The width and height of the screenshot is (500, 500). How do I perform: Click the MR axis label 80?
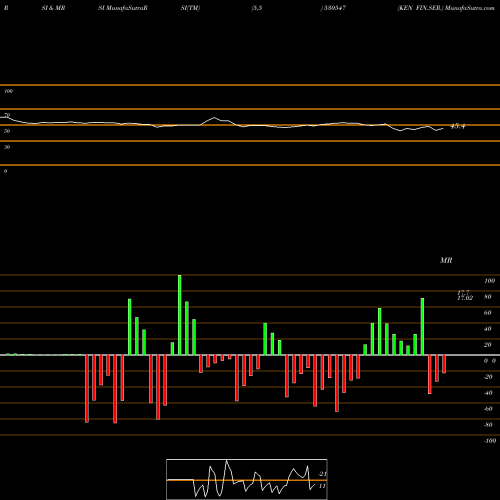click(x=488, y=297)
